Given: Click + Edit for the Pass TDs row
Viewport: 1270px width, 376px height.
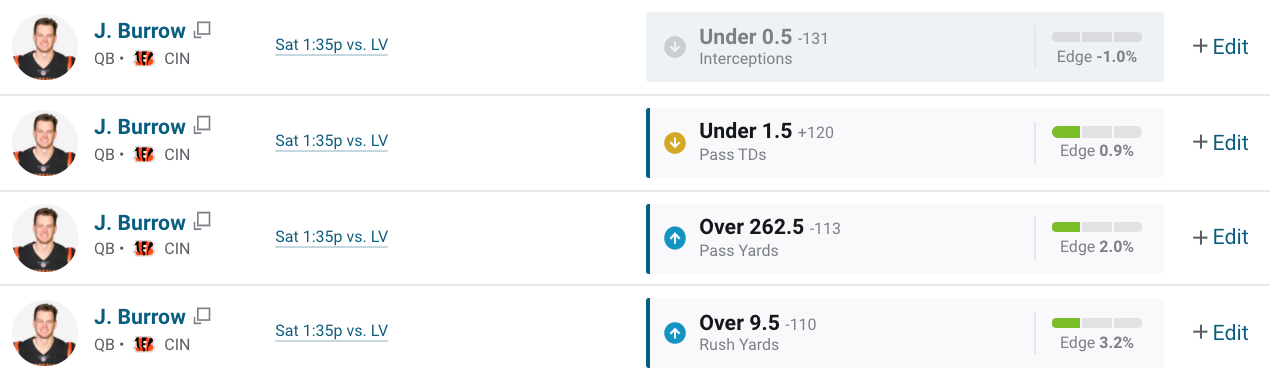Looking at the screenshot, I should click(x=1220, y=142).
